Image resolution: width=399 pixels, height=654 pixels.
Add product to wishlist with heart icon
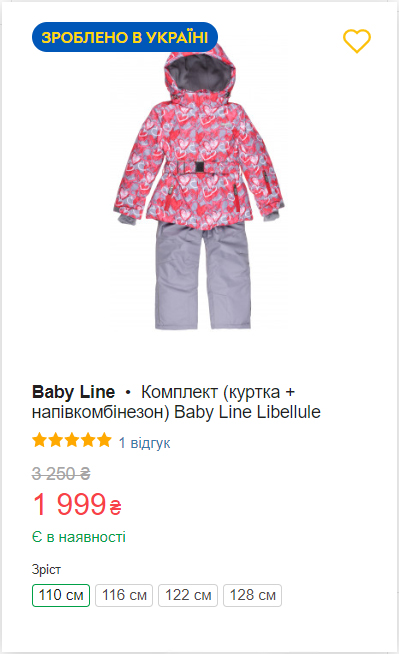pyautogui.click(x=357, y=41)
